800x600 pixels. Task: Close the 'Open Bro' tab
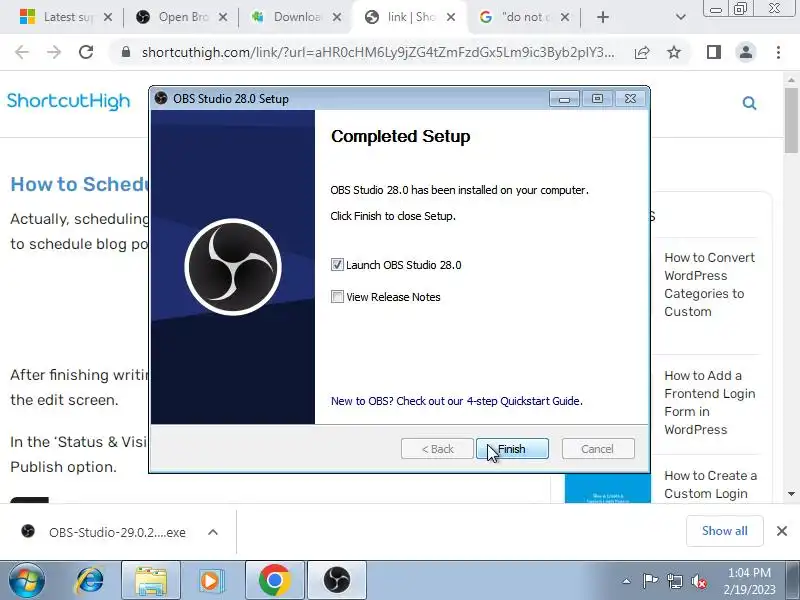coord(223,17)
